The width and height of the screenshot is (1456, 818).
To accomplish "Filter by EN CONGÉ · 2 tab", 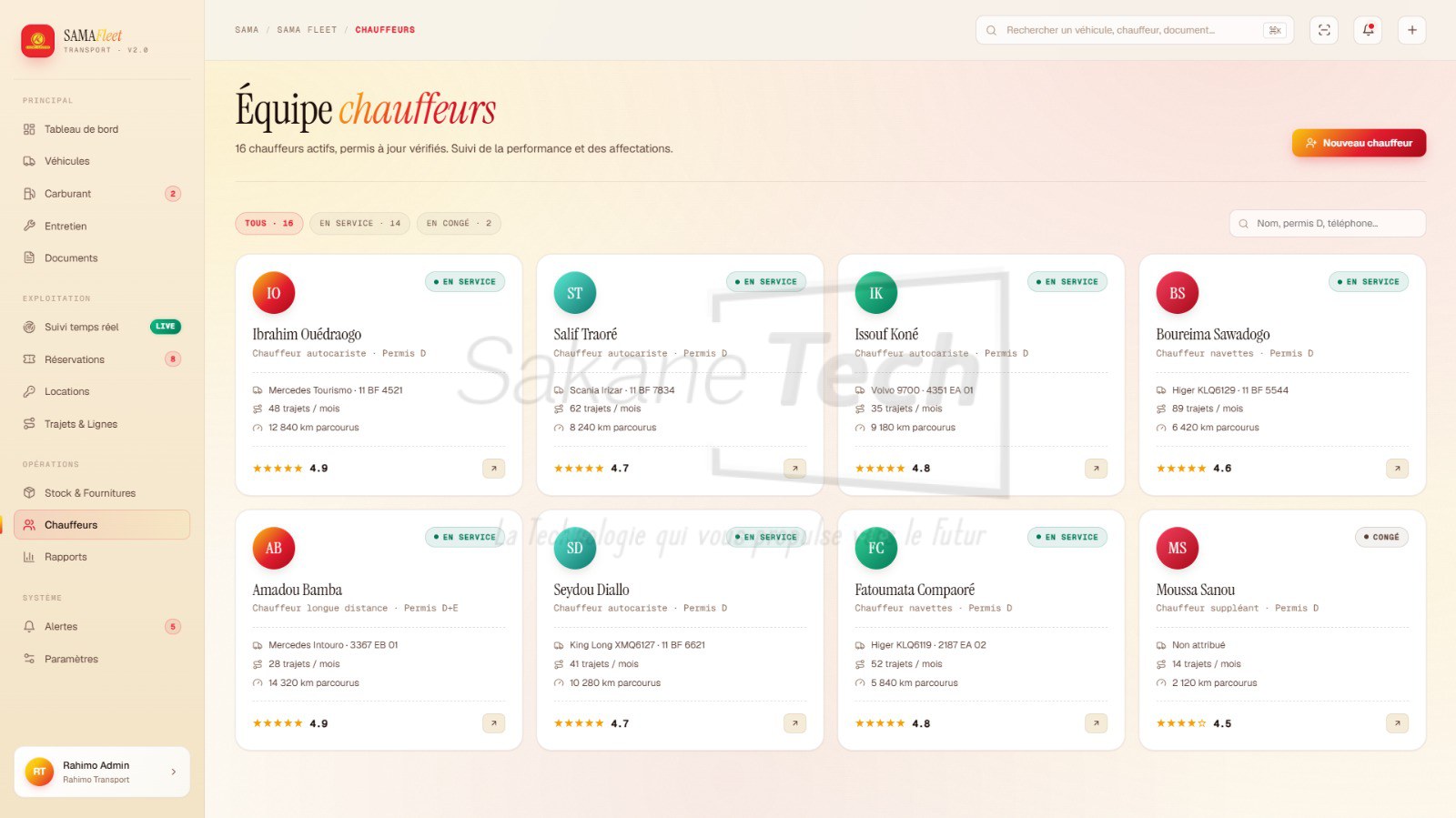I will [459, 223].
